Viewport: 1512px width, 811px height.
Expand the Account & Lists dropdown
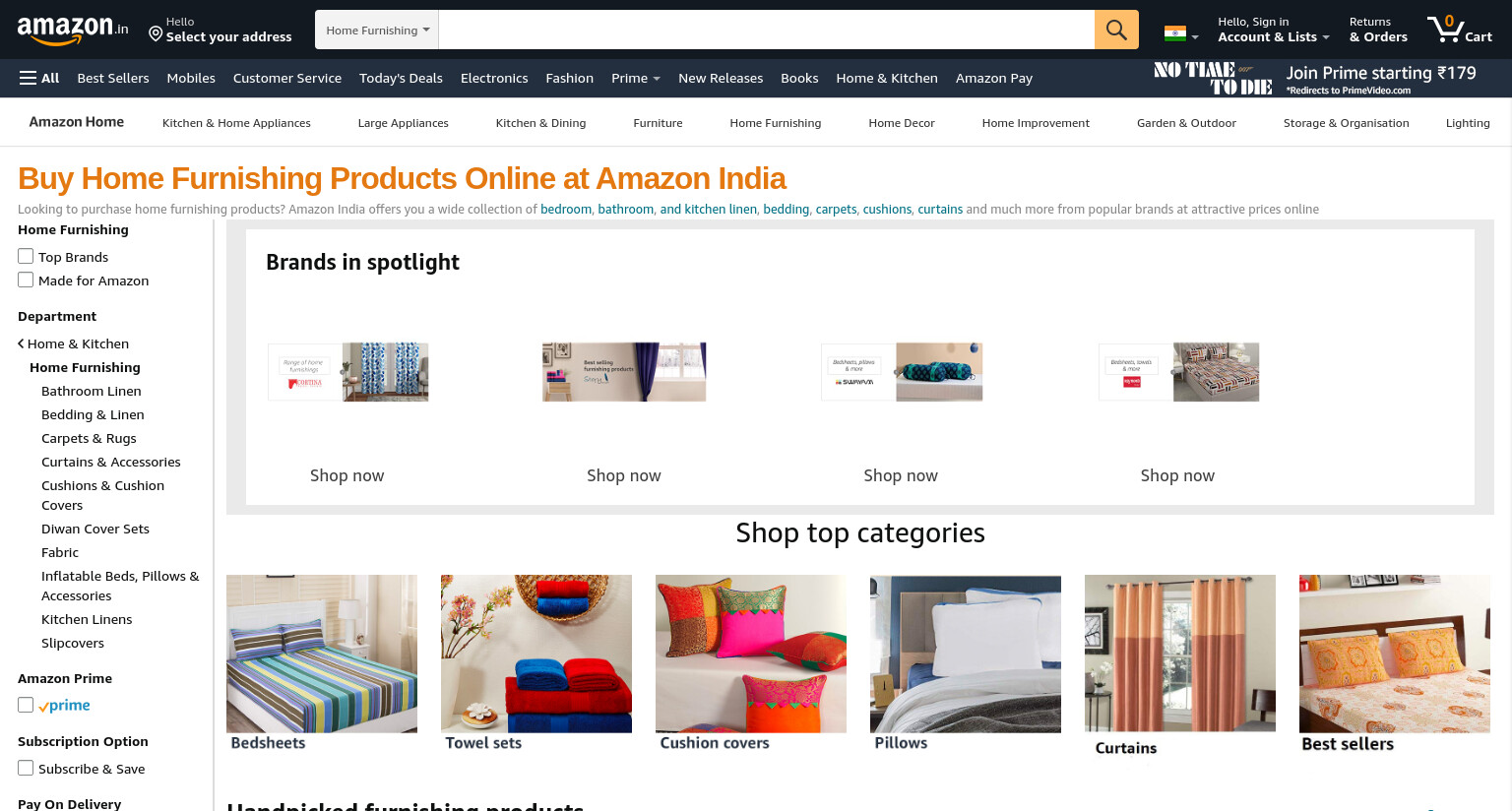click(1273, 30)
